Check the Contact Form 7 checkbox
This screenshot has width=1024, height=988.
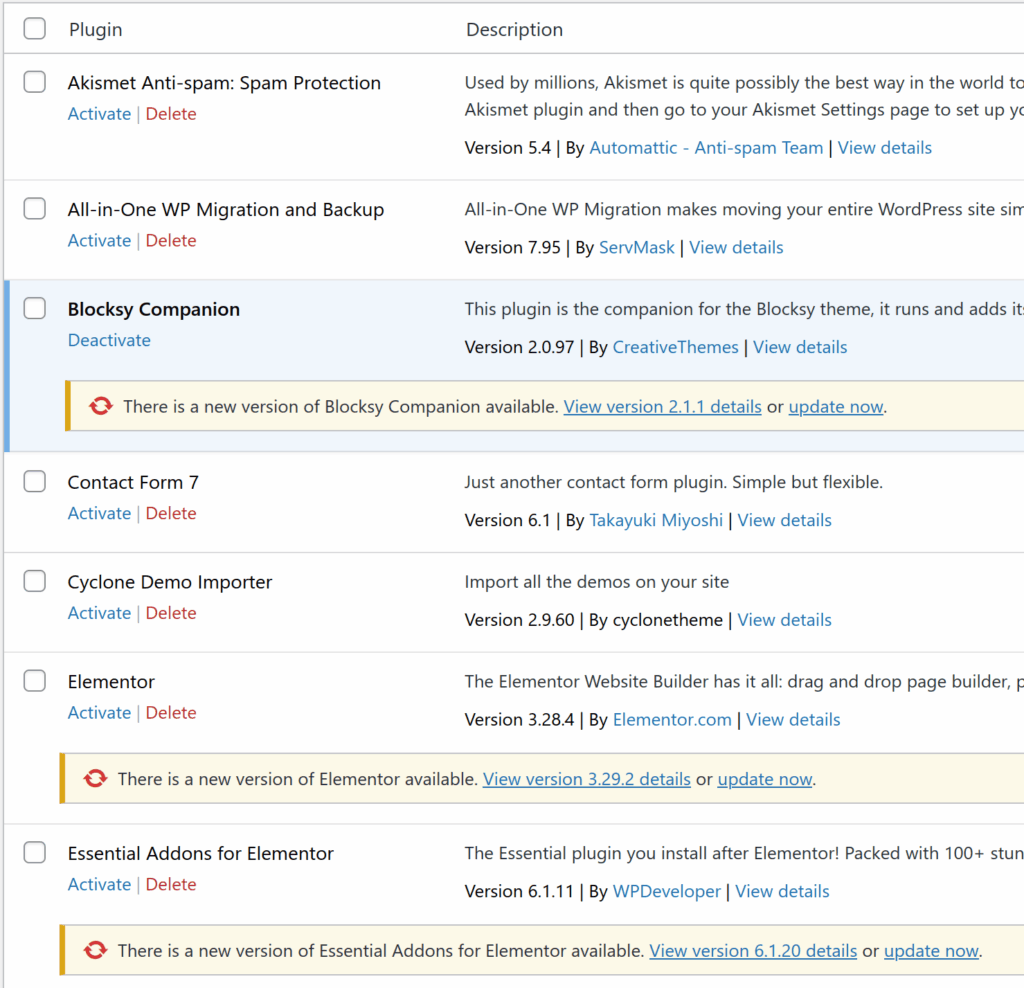click(x=35, y=482)
